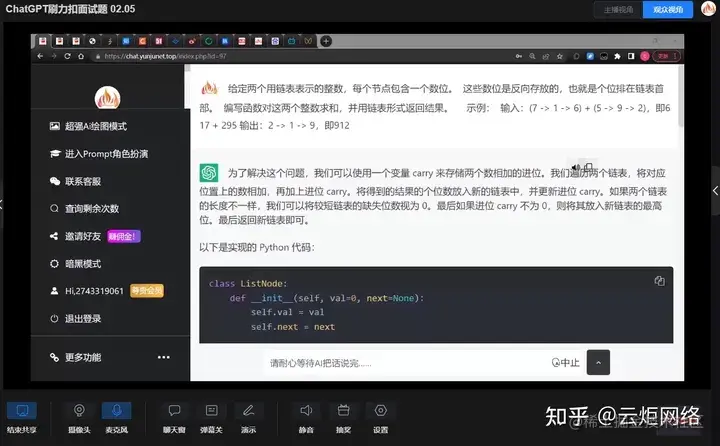
Task: Switch to 主播视角 view
Action: pyautogui.click(x=619, y=9)
